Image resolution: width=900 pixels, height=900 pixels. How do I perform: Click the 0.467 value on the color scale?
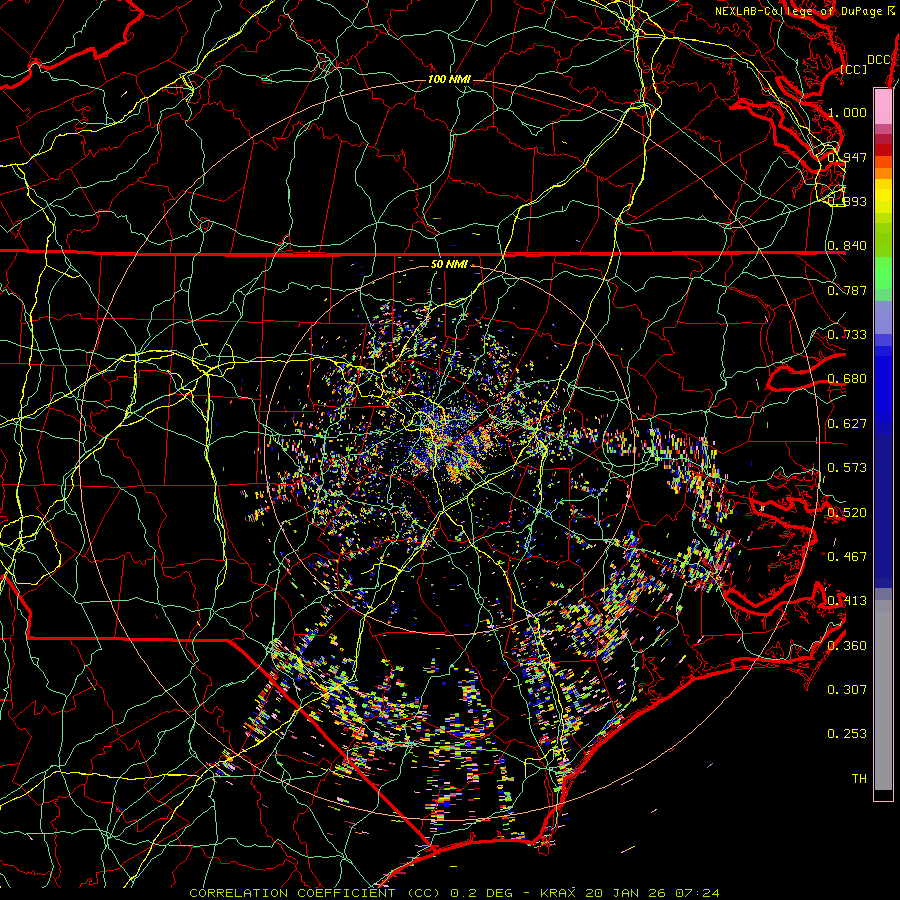[847, 556]
